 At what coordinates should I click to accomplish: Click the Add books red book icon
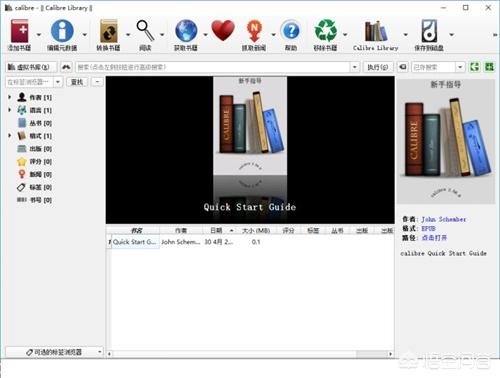[19, 31]
